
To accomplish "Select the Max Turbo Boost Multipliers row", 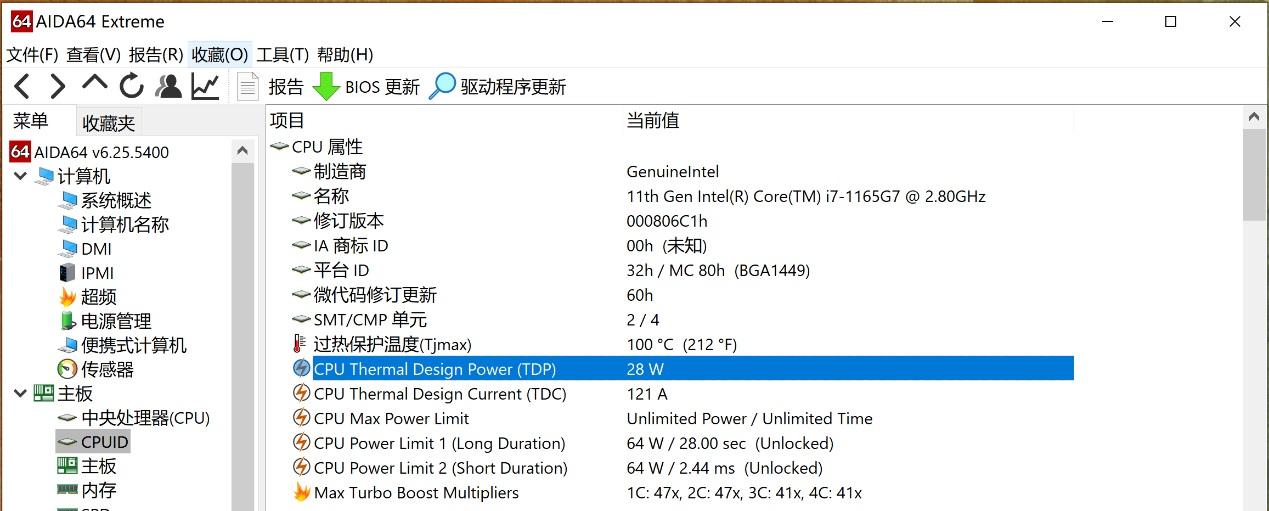I will pos(670,492).
